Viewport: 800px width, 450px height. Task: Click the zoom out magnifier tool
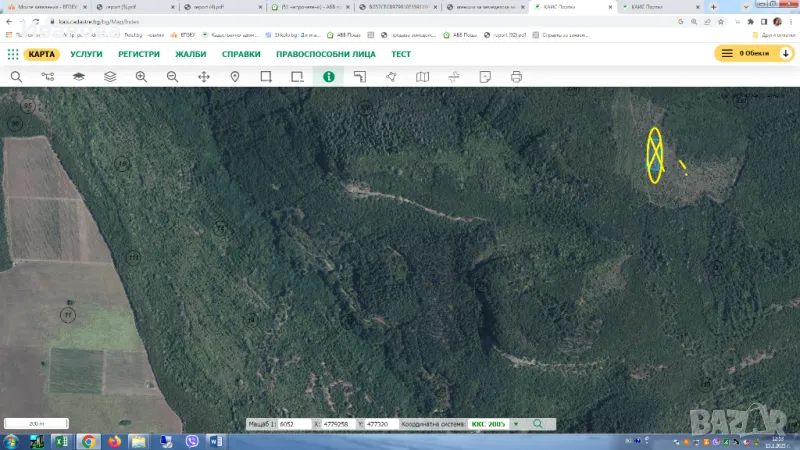[x=172, y=76]
